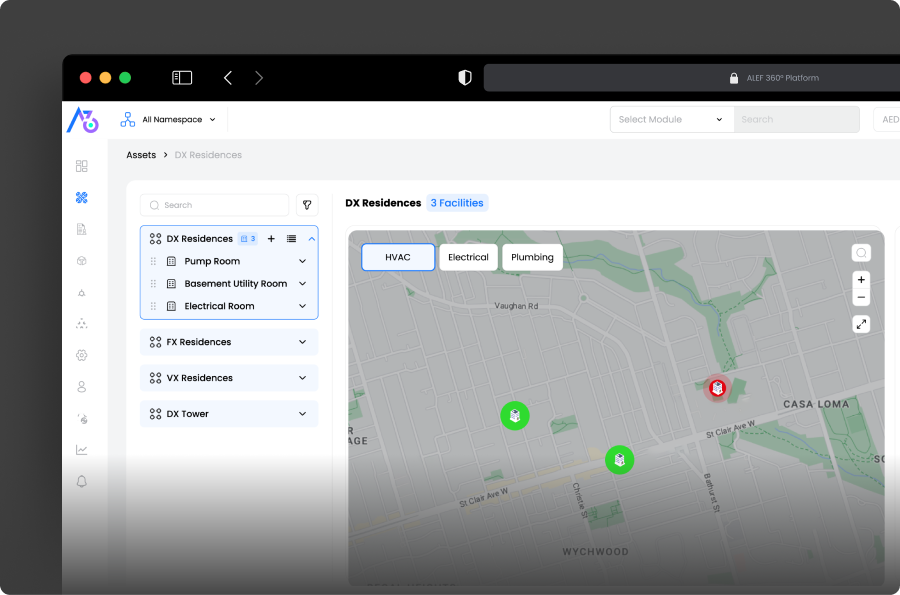Expand map to fullscreen
The image size is (900, 595).
[861, 324]
